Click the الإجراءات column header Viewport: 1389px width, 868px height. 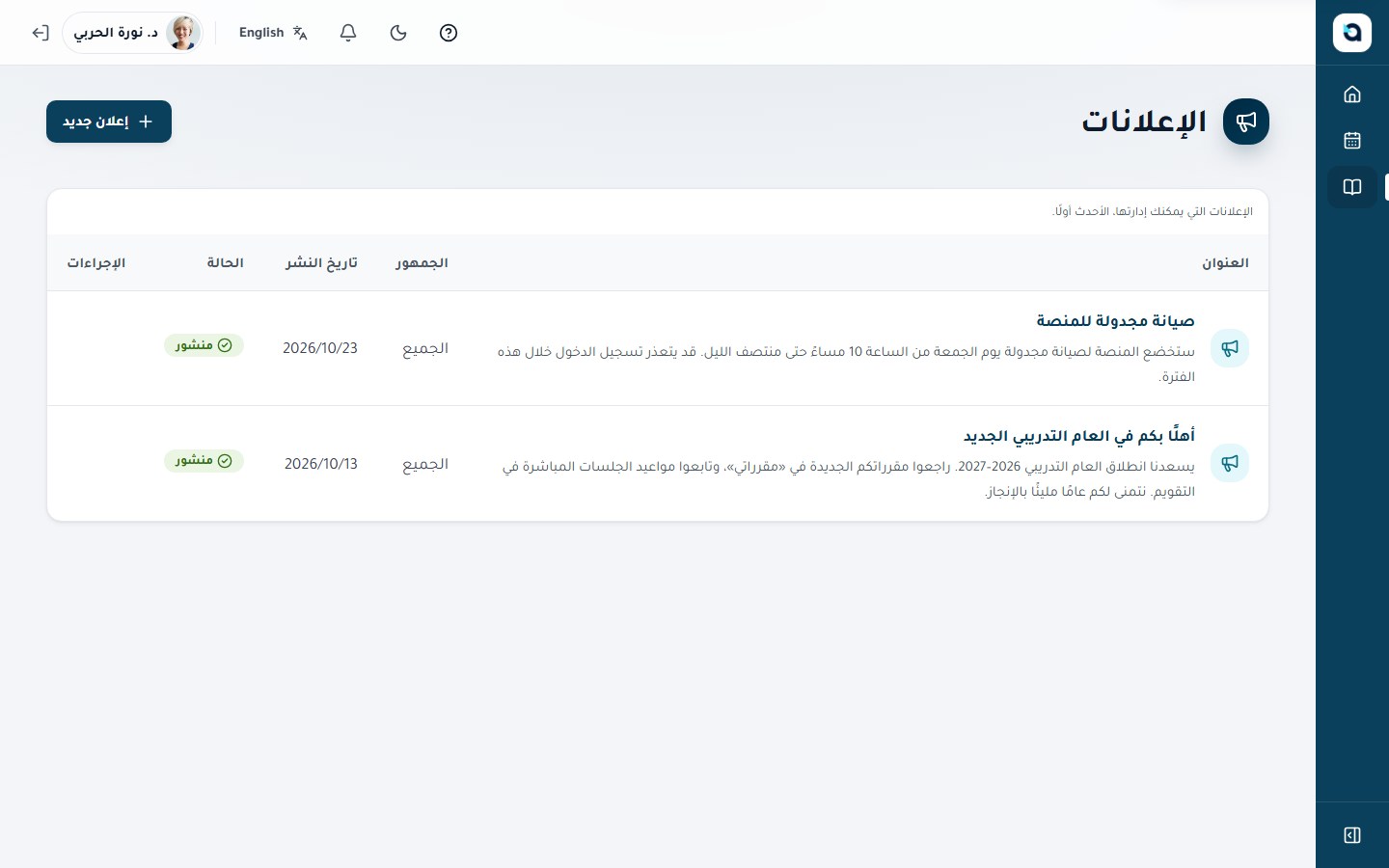click(x=96, y=262)
